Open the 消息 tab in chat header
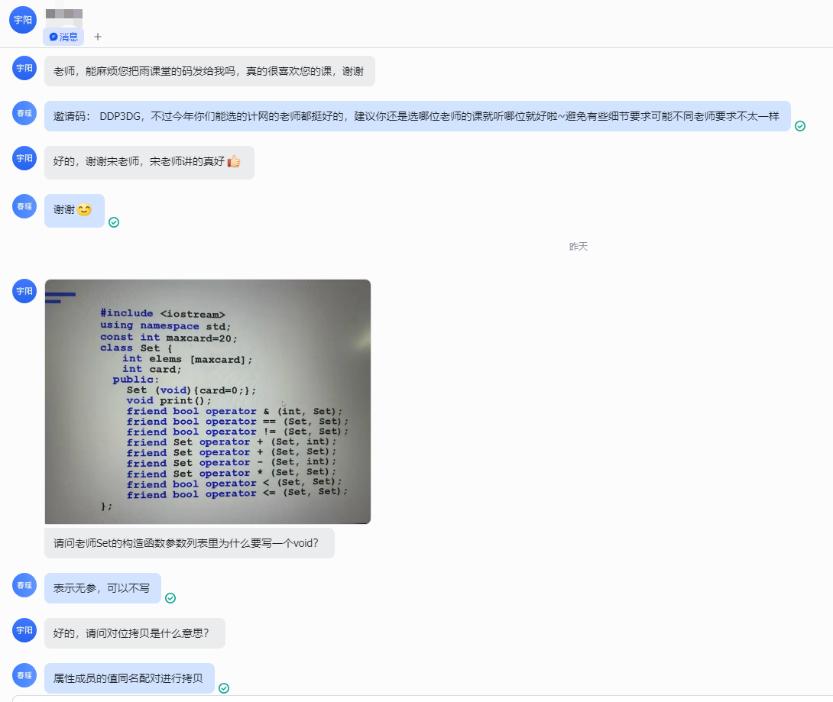This screenshot has width=833, height=702. pos(63,37)
